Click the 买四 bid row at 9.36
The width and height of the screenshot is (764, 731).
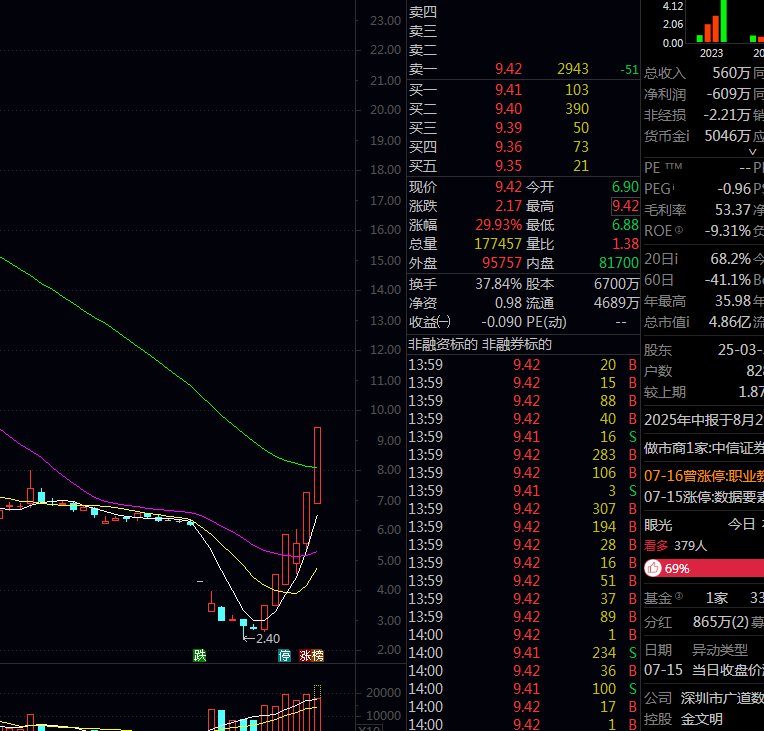click(523, 147)
